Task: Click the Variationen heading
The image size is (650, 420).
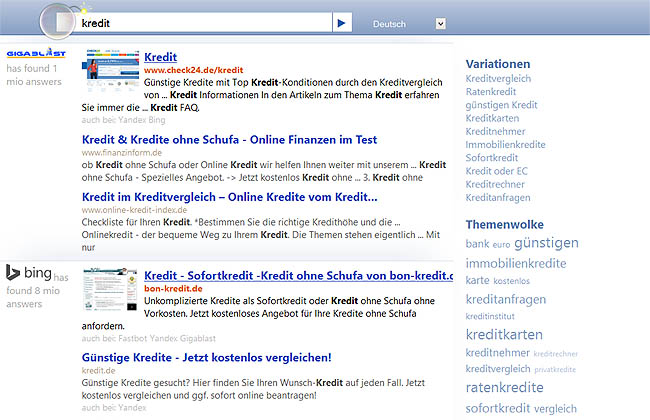Action: 498,64
